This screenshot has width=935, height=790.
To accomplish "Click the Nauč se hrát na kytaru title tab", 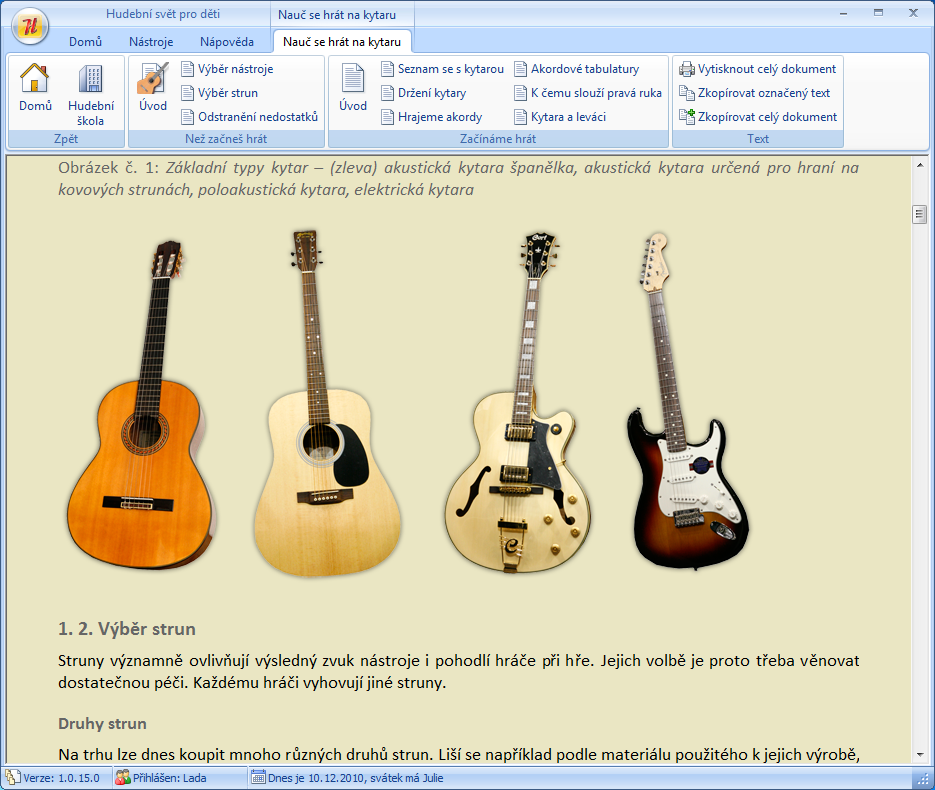I will point(337,14).
